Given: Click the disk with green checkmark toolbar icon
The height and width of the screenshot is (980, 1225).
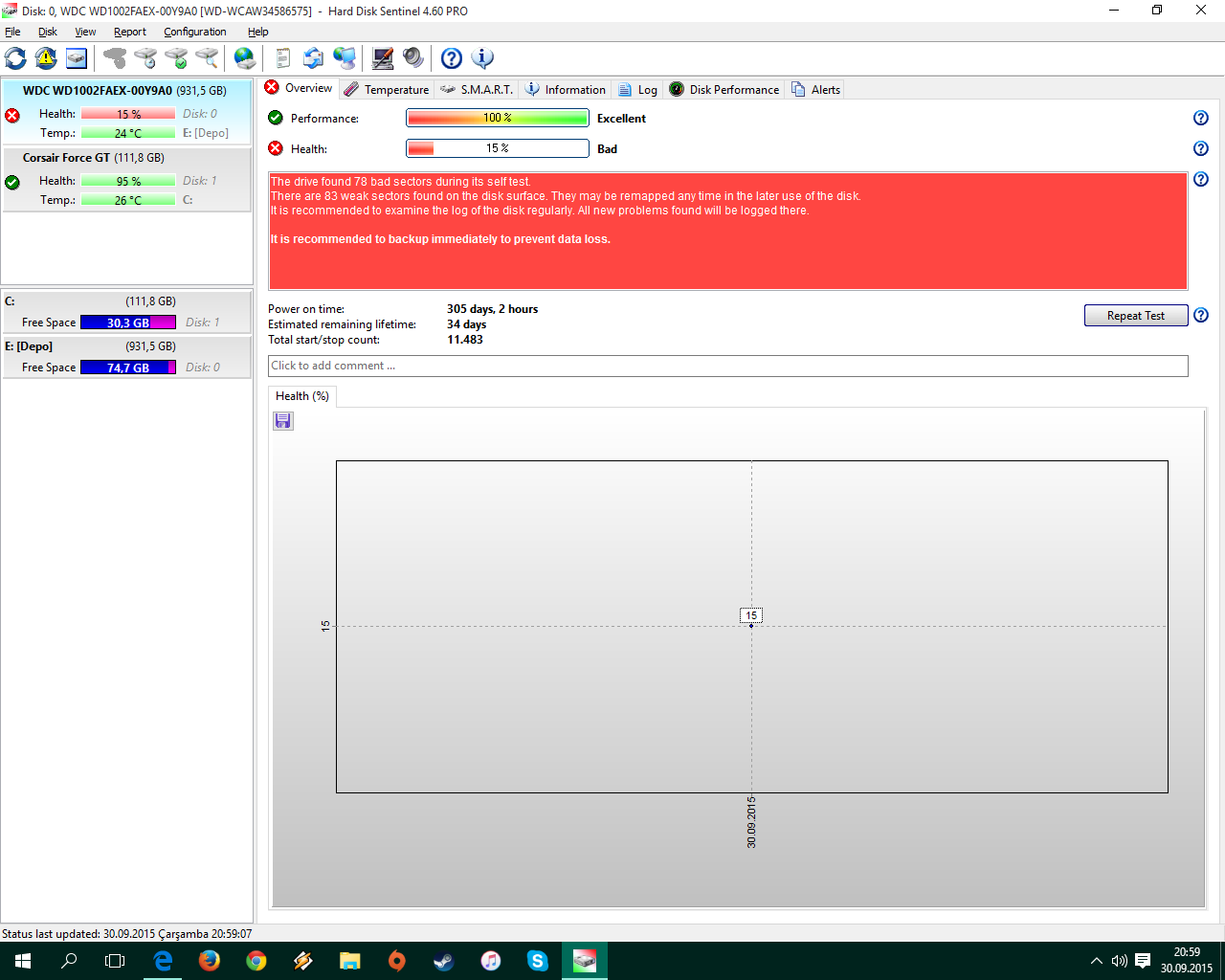Looking at the screenshot, I should [176, 58].
